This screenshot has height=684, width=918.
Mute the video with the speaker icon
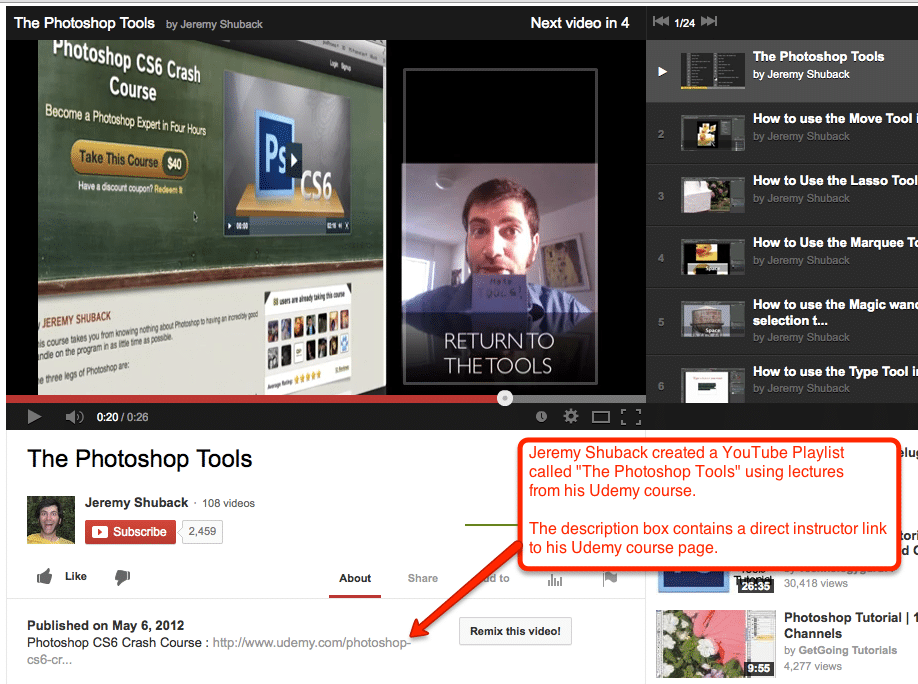[x=74, y=417]
